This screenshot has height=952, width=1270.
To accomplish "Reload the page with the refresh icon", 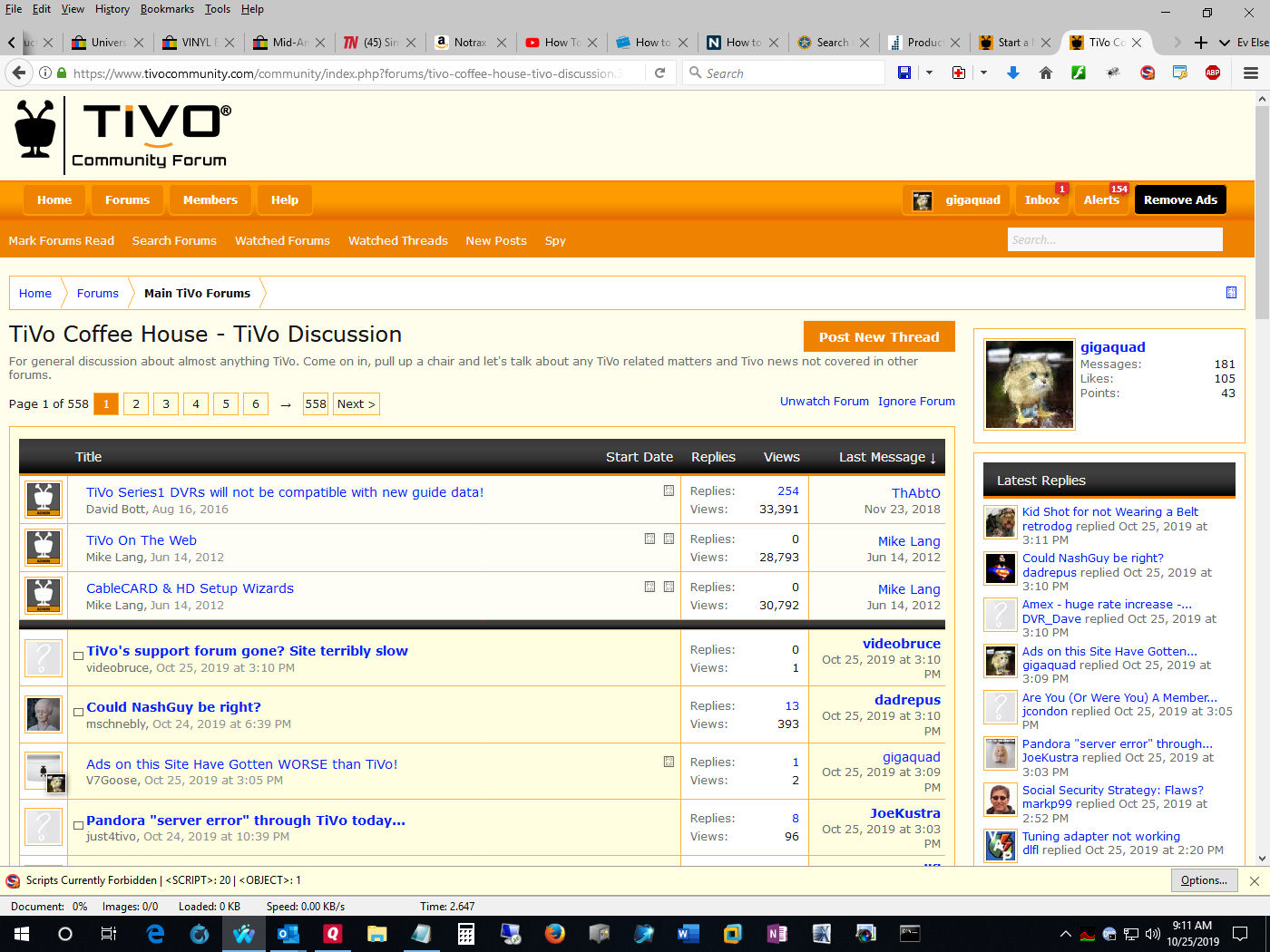I will pyautogui.click(x=660, y=73).
